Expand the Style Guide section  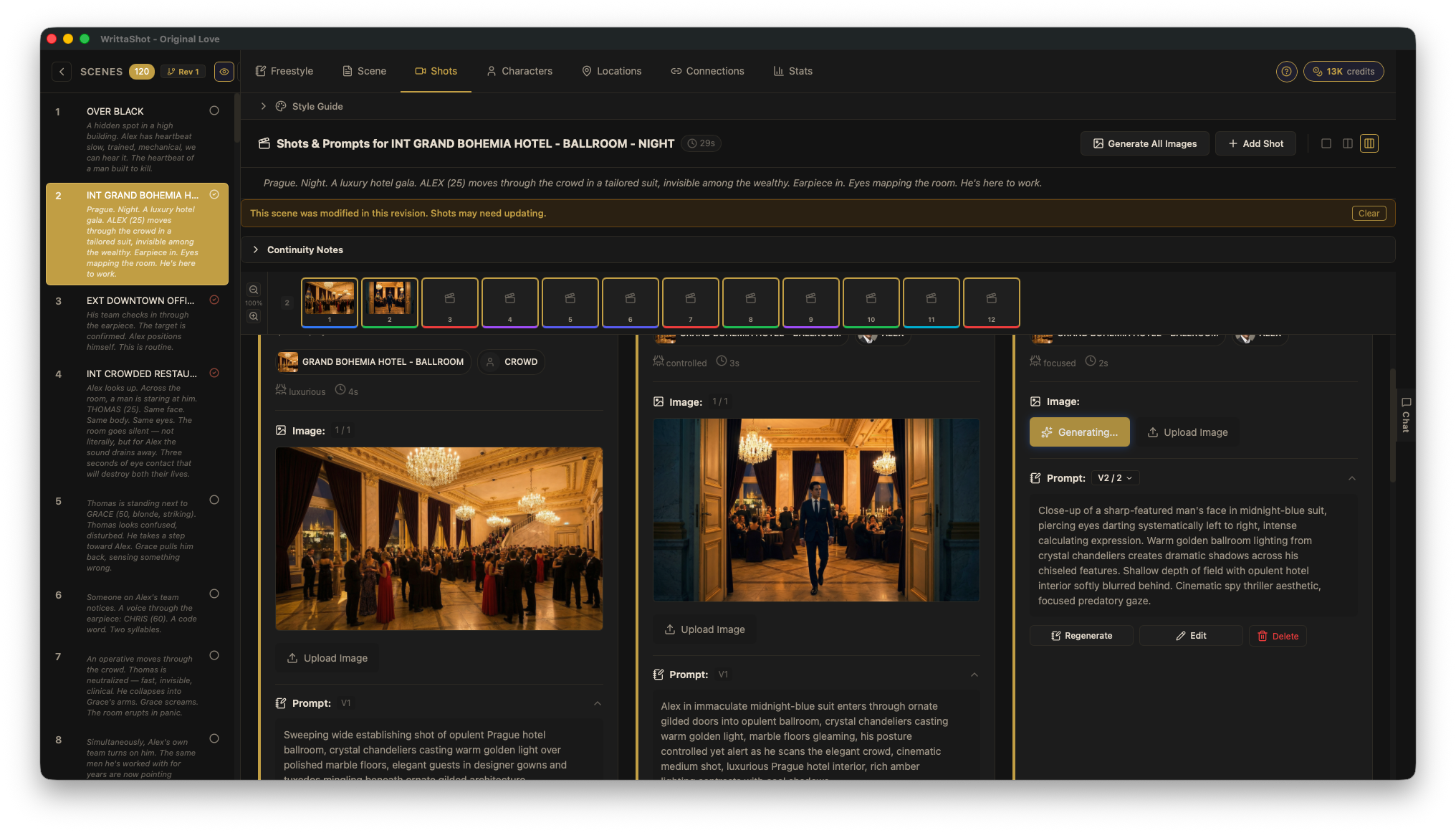310,106
